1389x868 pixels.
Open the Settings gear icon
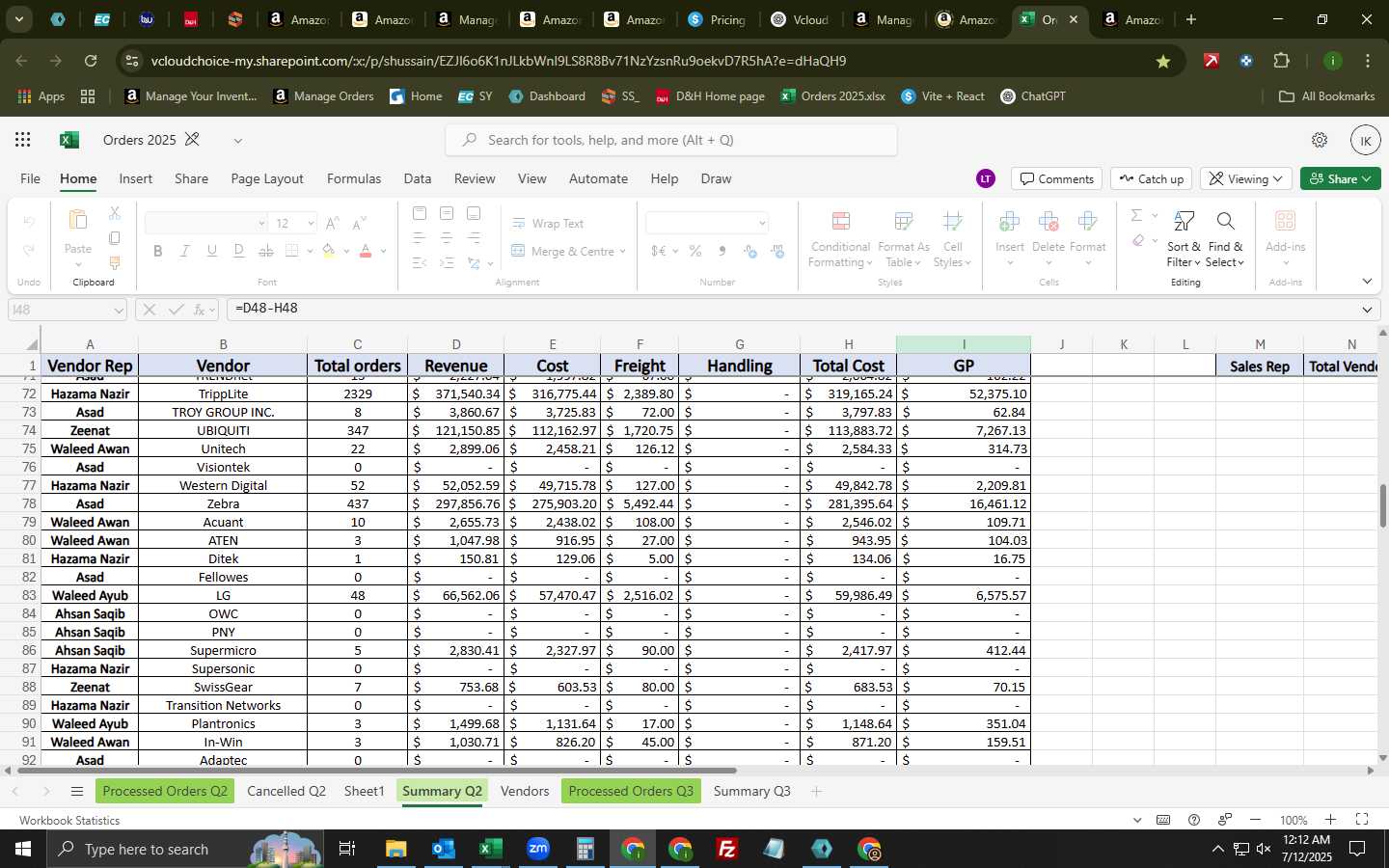(1320, 140)
